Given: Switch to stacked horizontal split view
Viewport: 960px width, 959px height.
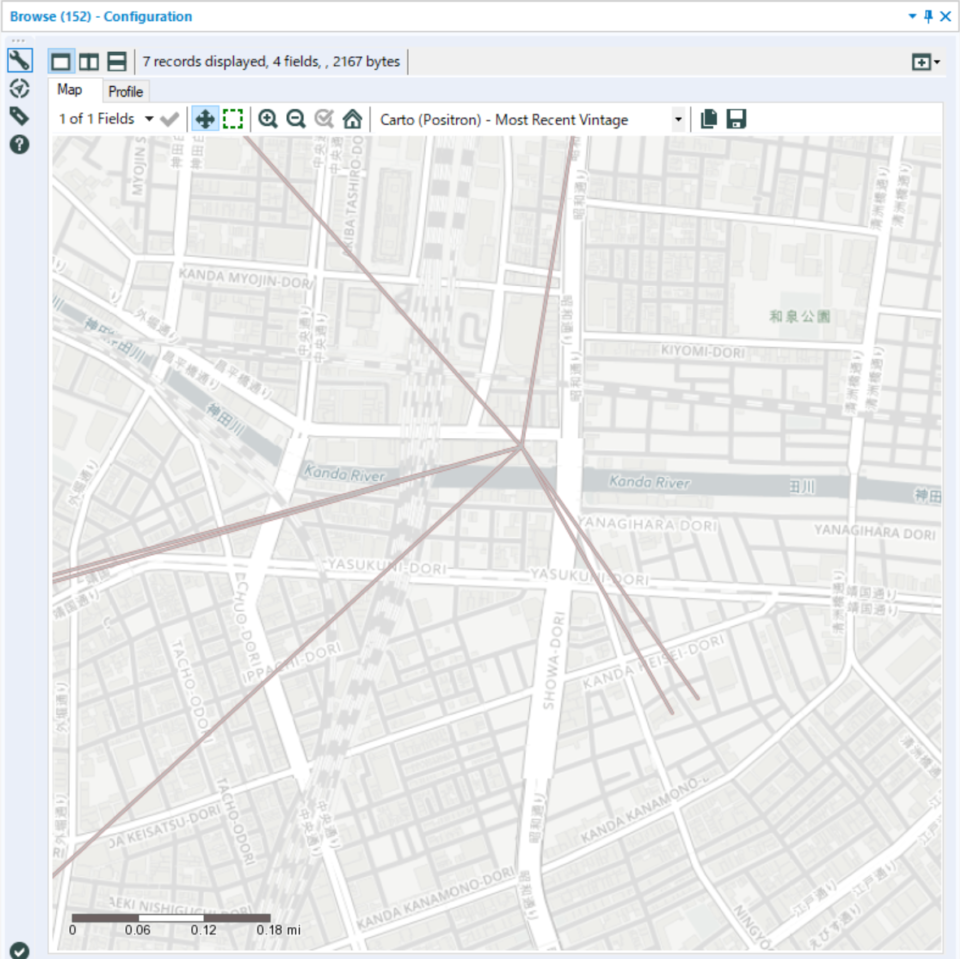Looking at the screenshot, I should tap(117, 62).
